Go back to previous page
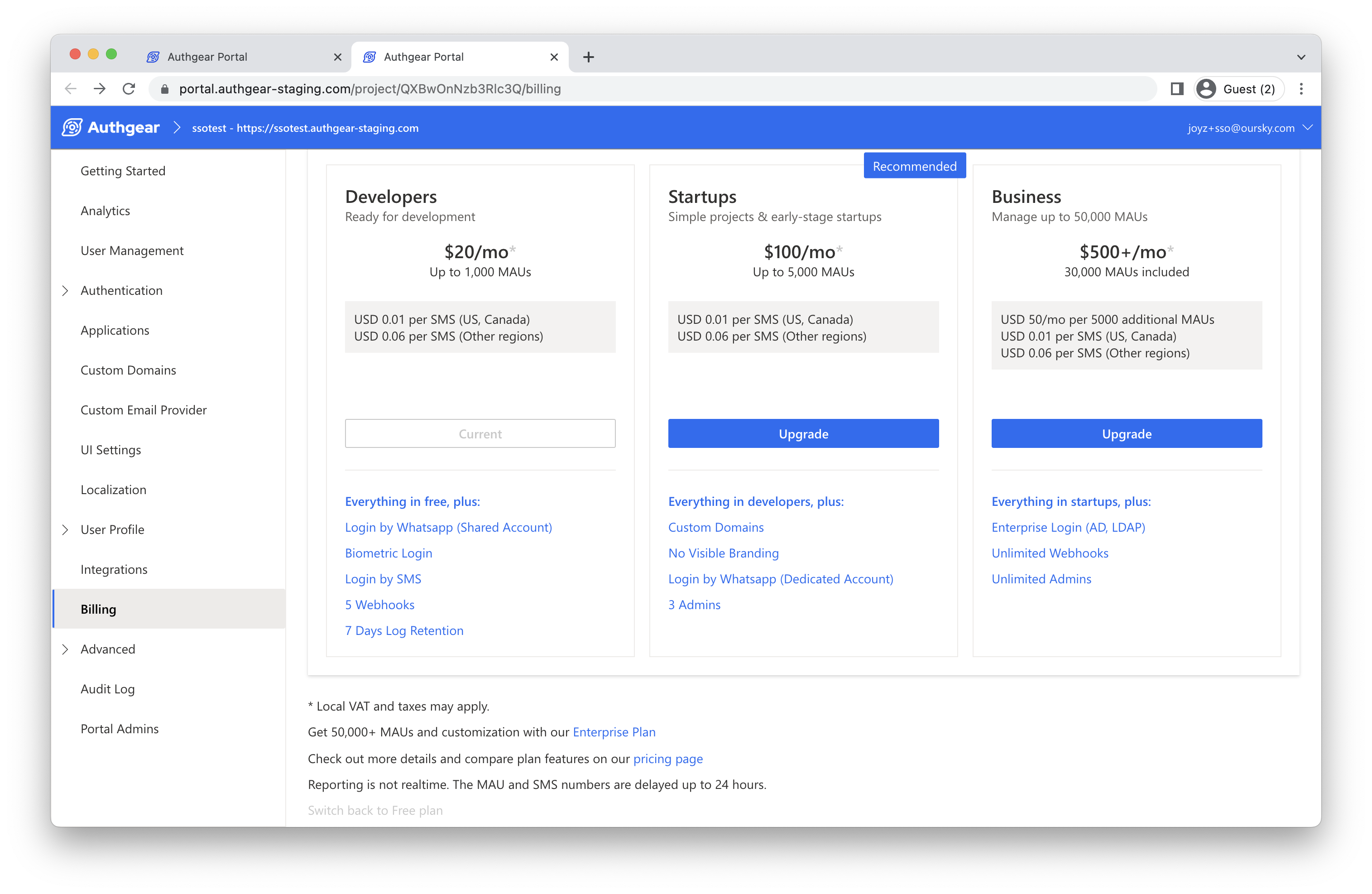Screen dimensions: 1372x894 [71, 89]
